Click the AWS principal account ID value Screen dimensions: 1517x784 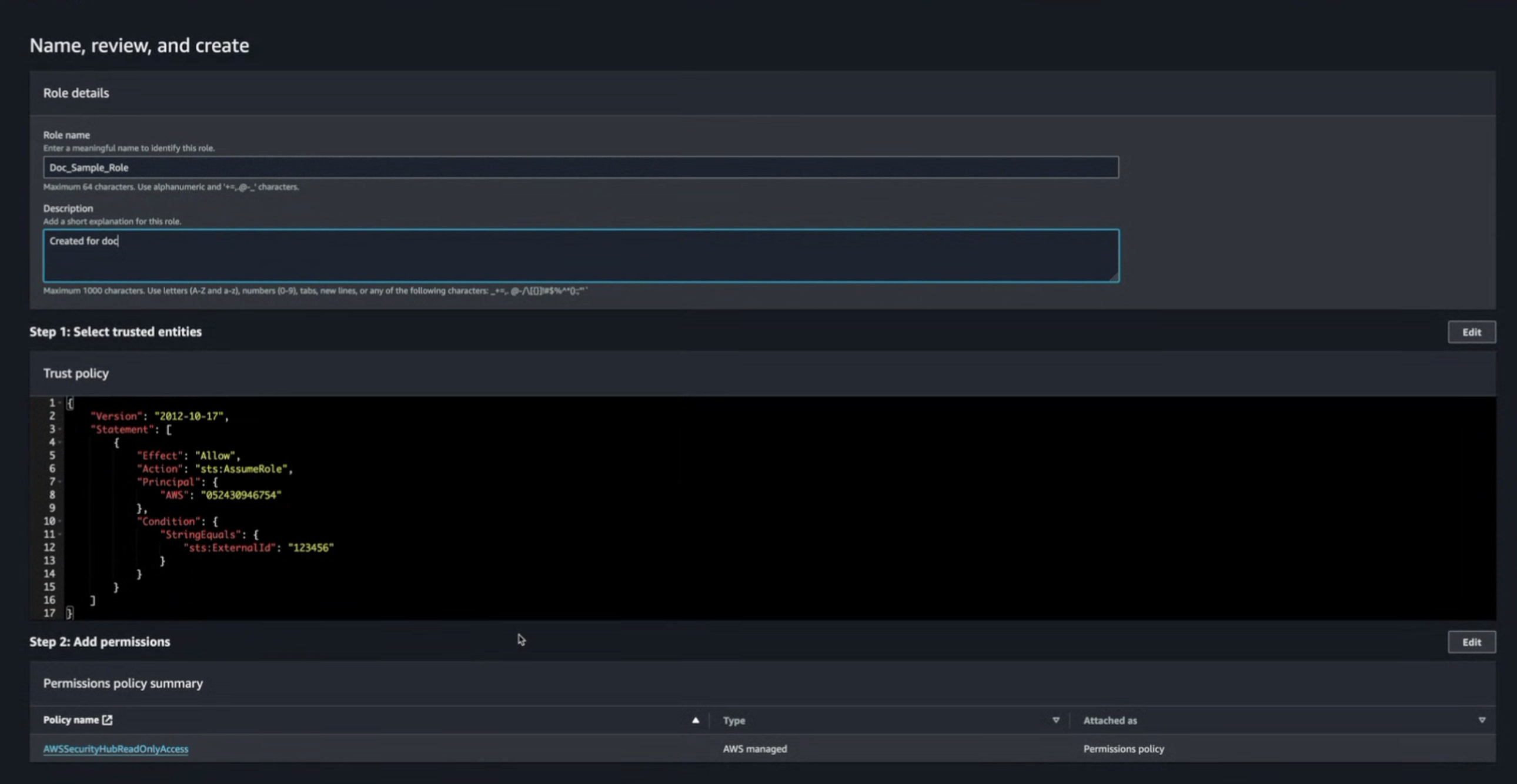point(242,495)
